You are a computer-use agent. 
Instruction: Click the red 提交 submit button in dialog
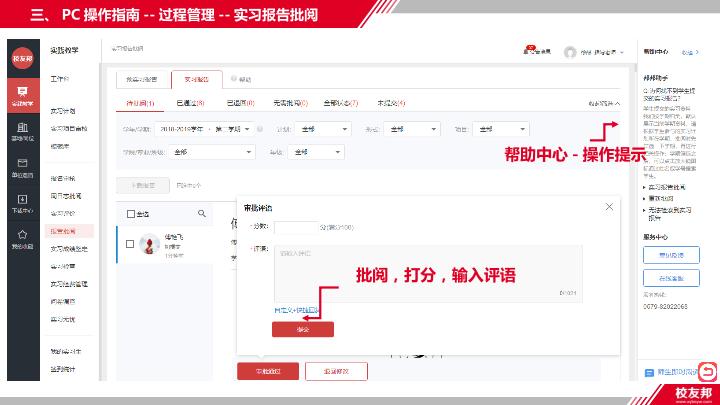(x=303, y=329)
